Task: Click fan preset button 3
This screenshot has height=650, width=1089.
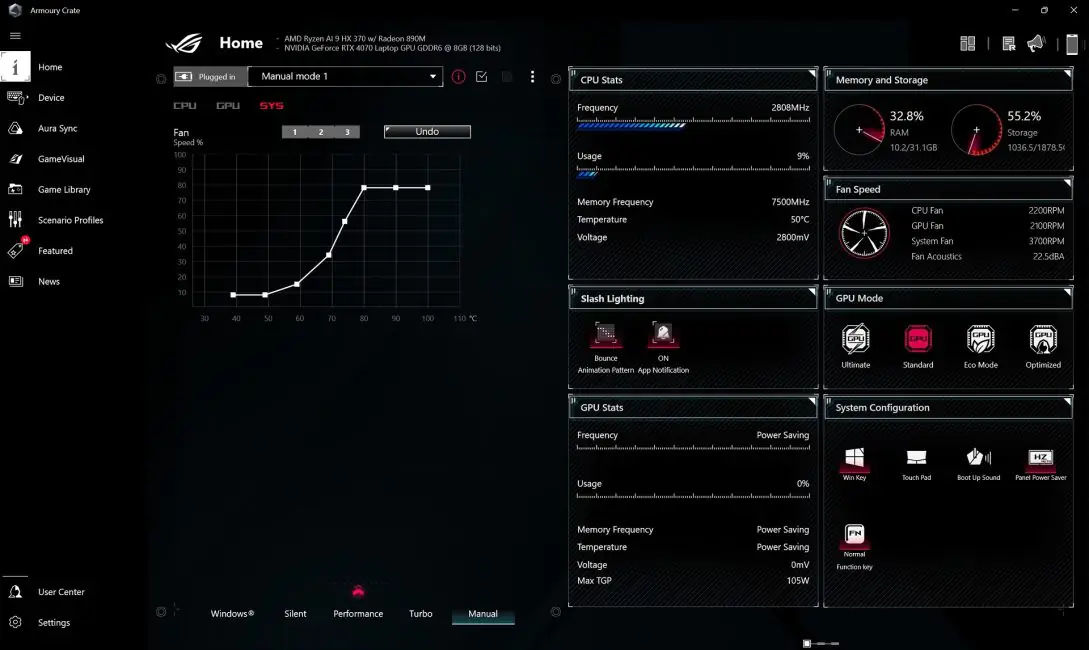Action: coord(347,132)
